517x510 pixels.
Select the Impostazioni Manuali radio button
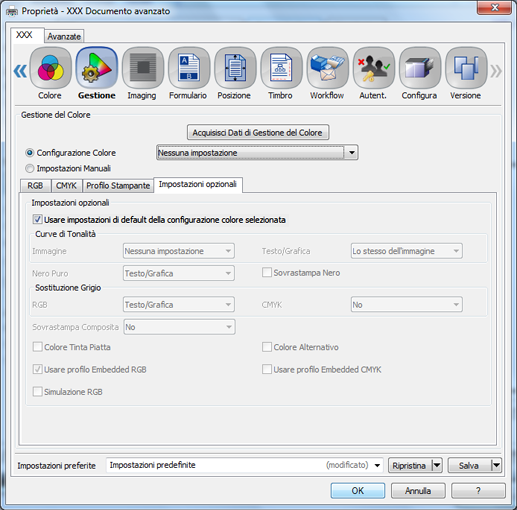point(30,168)
